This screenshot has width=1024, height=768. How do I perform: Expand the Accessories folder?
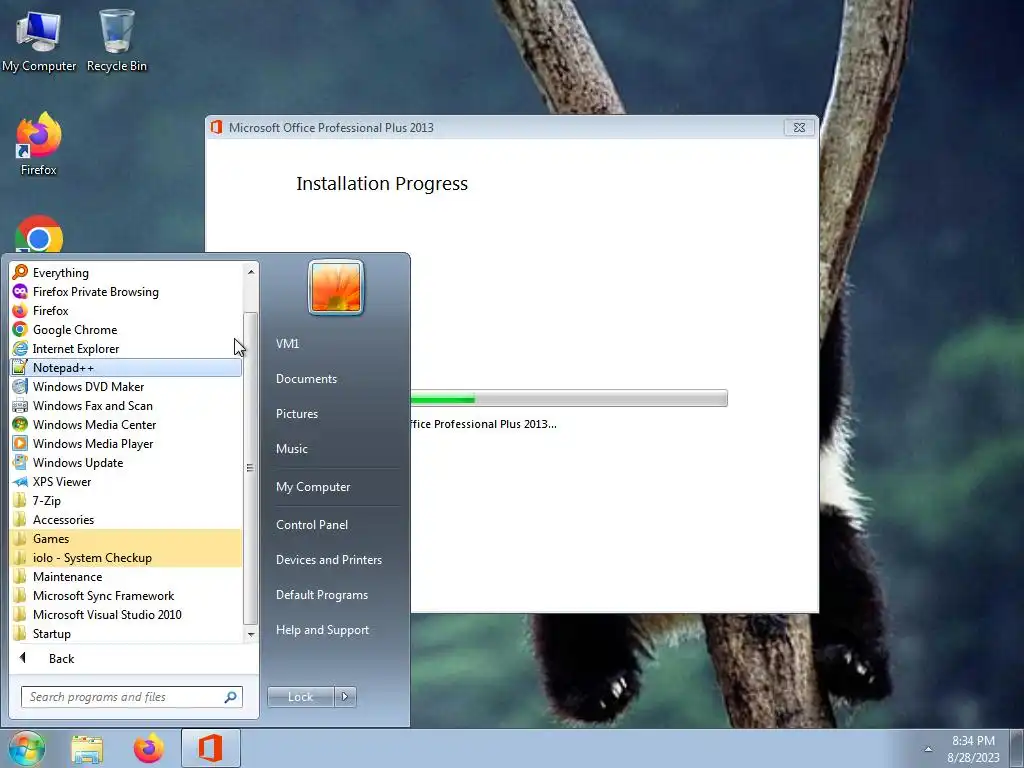(x=126, y=520)
